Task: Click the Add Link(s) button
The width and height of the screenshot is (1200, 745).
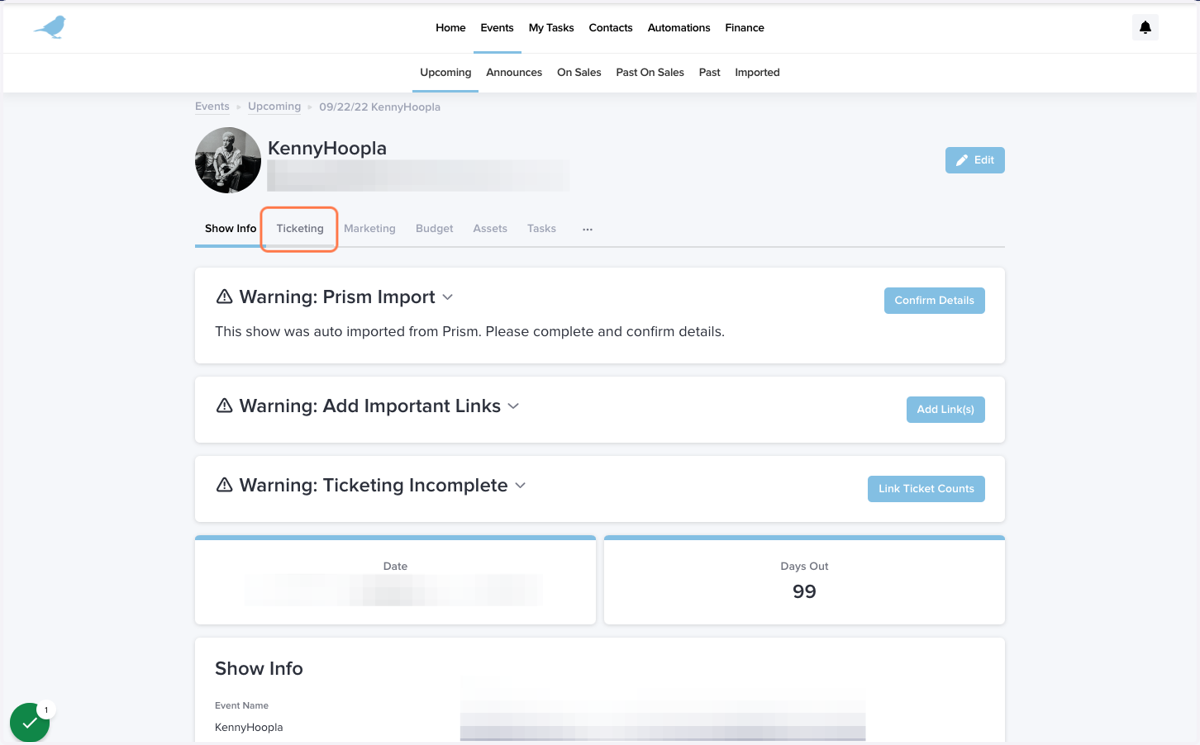Action: (945, 409)
